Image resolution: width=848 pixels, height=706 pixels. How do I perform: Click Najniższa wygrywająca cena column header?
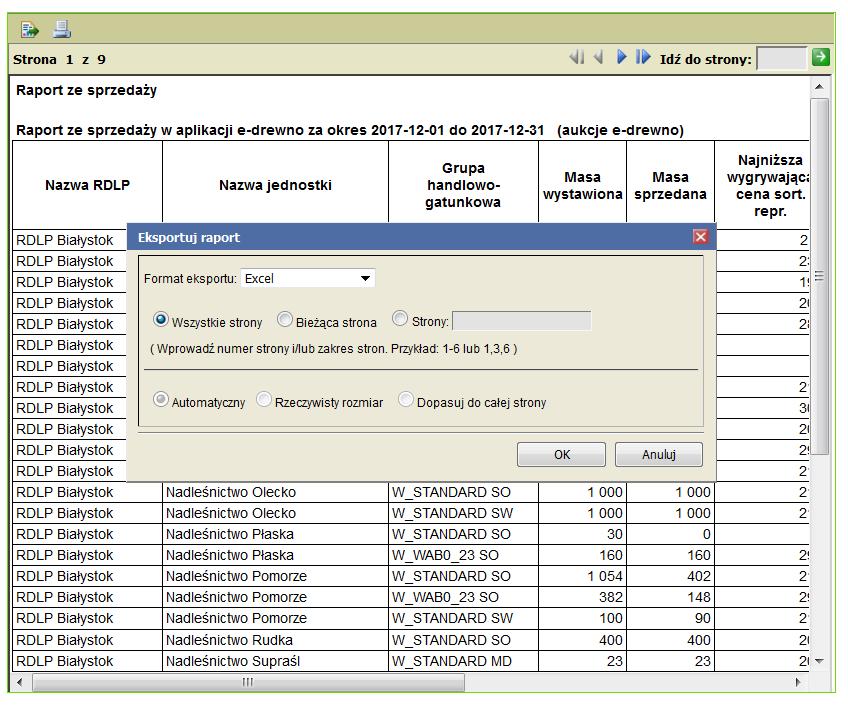coord(763,185)
